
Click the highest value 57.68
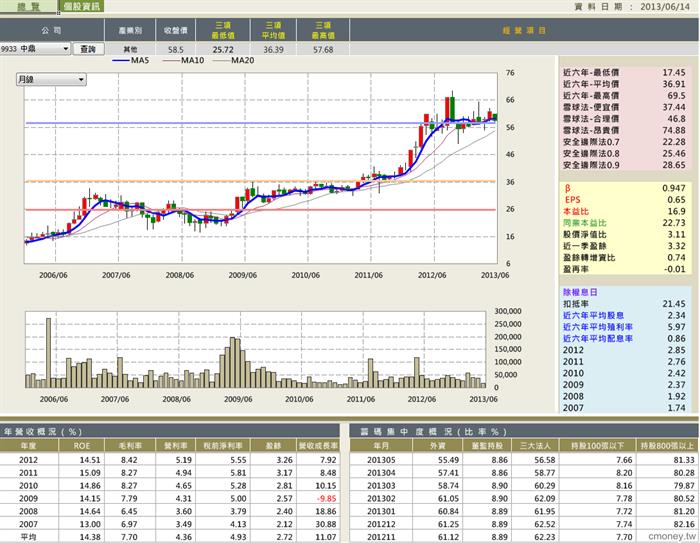[323, 50]
